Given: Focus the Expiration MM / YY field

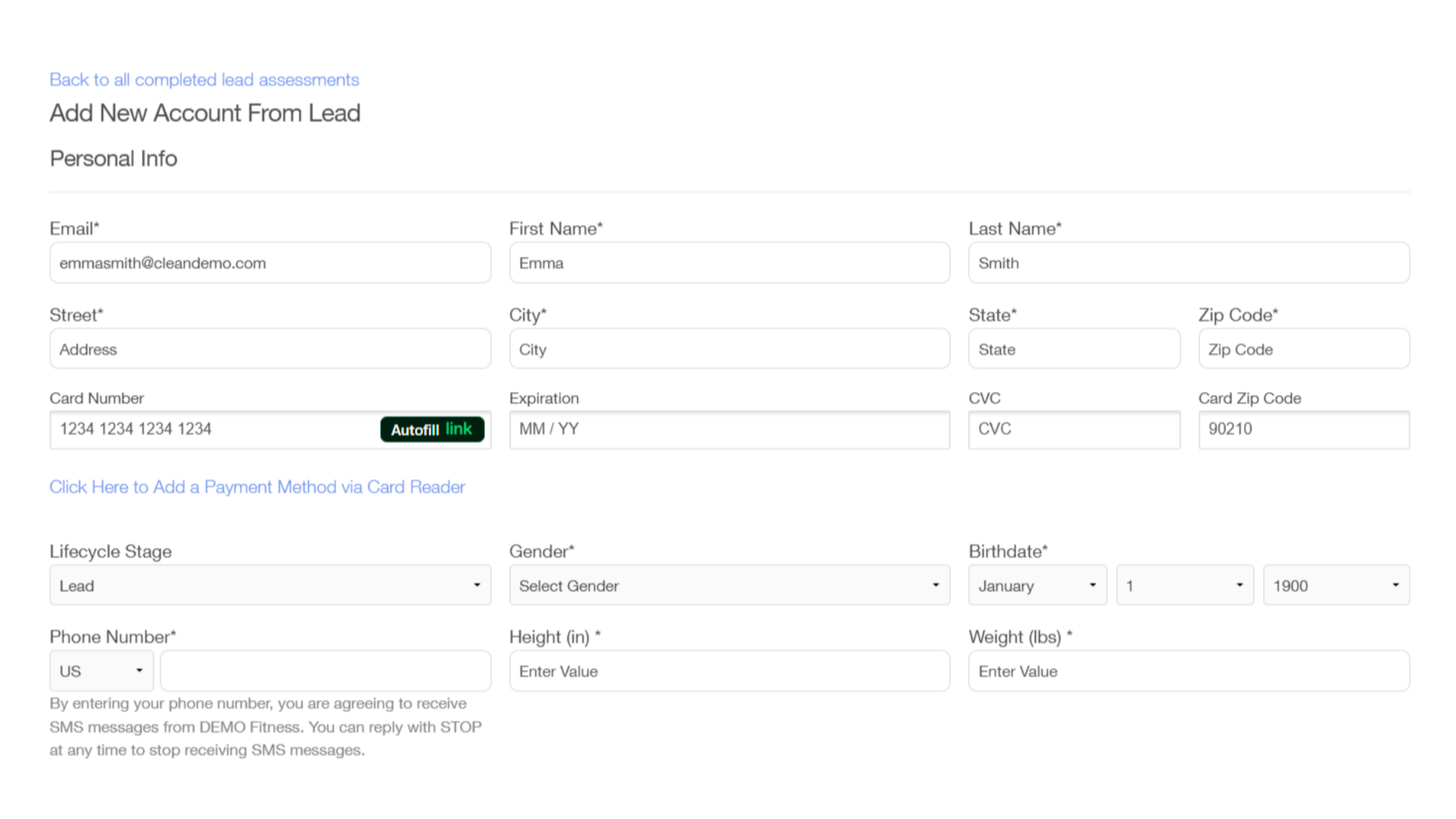Looking at the screenshot, I should point(730,429).
